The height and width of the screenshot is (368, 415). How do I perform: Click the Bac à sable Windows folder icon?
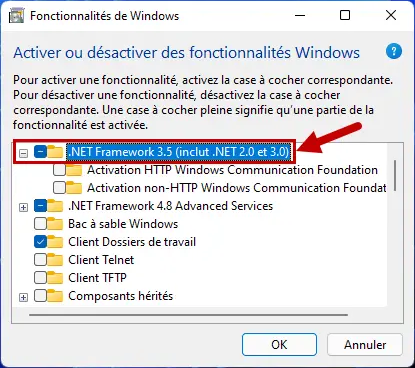55,224
